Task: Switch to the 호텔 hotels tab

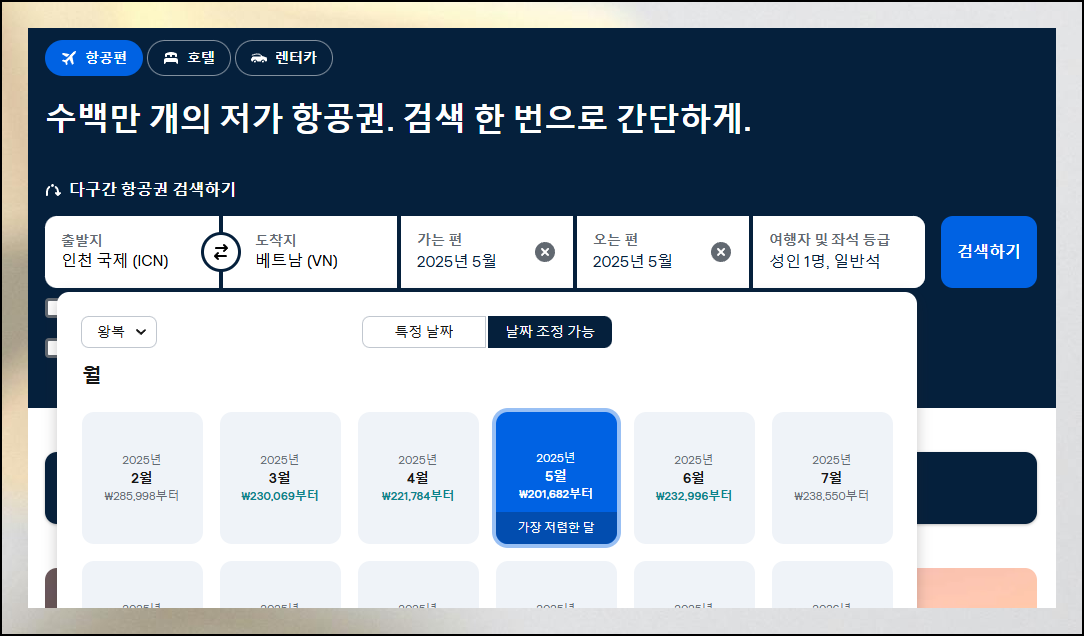Action: [189, 58]
